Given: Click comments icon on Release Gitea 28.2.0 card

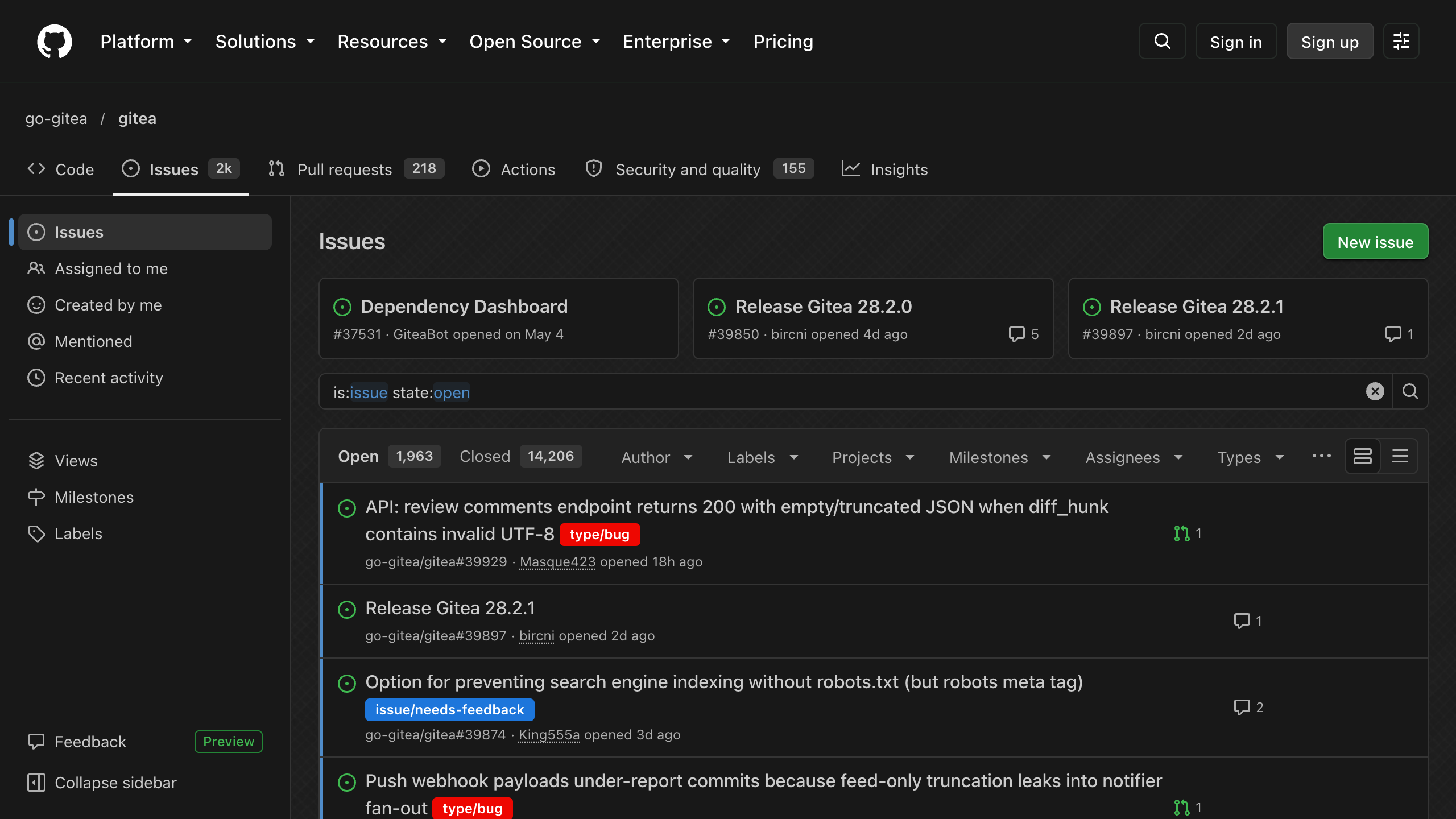Looking at the screenshot, I should click(x=1016, y=334).
